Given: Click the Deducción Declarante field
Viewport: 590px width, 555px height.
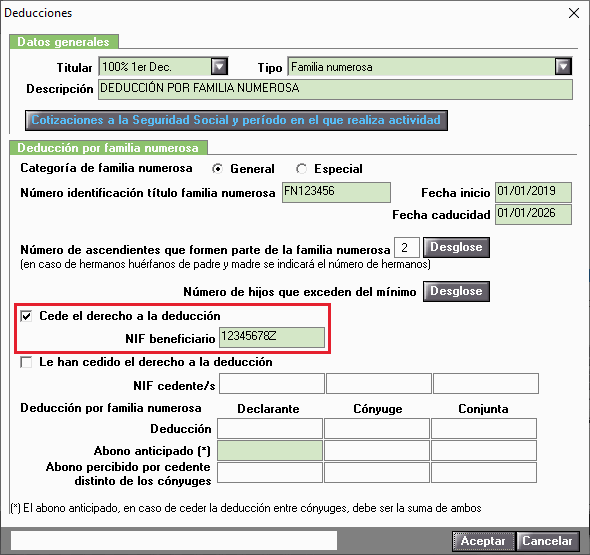Looking at the screenshot, I should (270, 428).
